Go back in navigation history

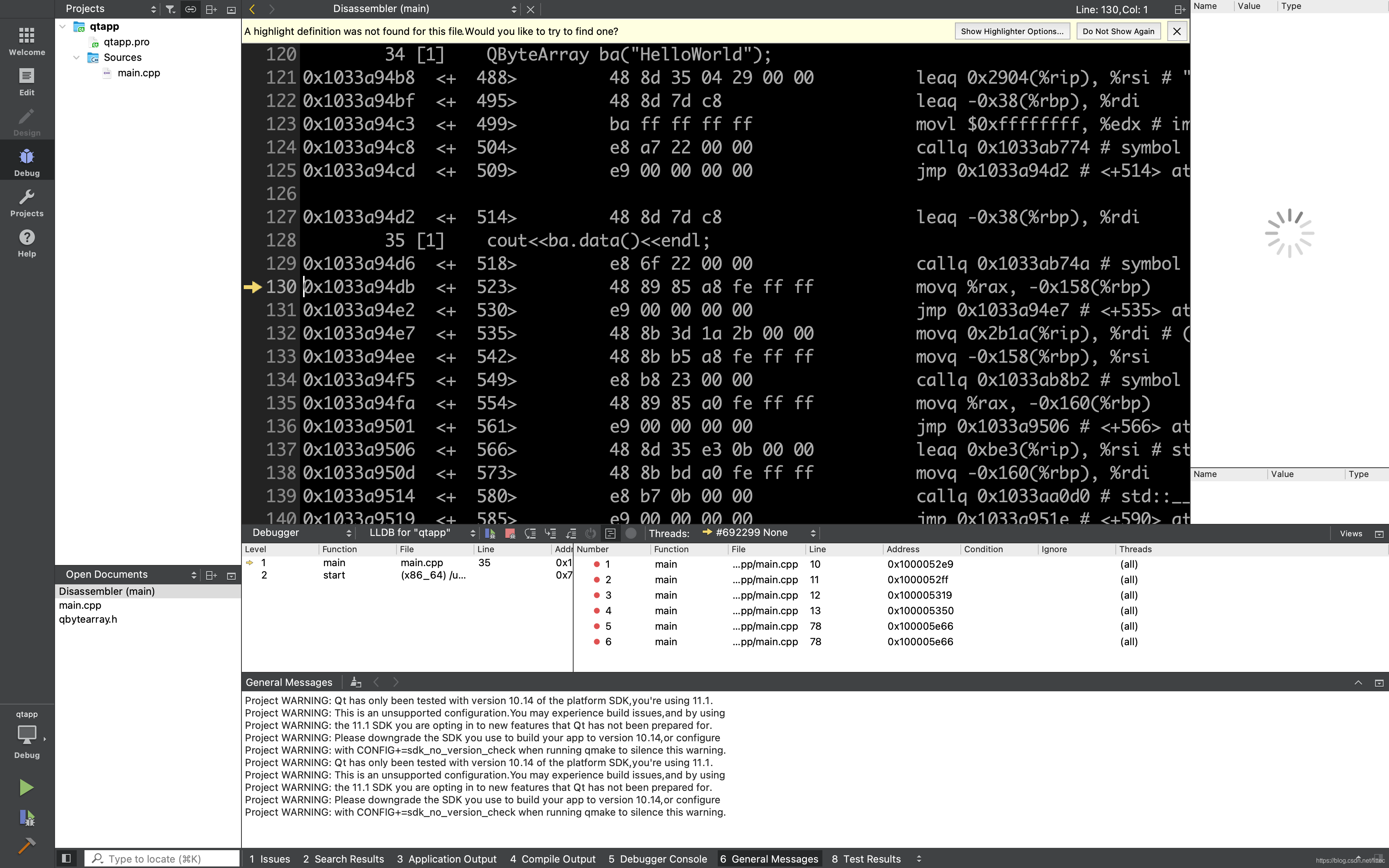pyautogui.click(x=252, y=9)
